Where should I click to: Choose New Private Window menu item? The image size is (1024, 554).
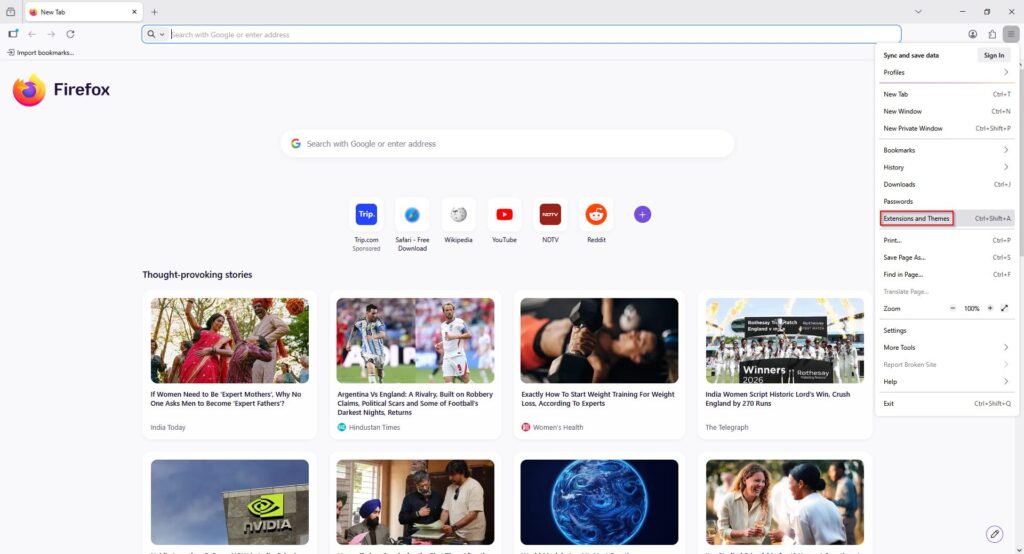(x=946, y=129)
